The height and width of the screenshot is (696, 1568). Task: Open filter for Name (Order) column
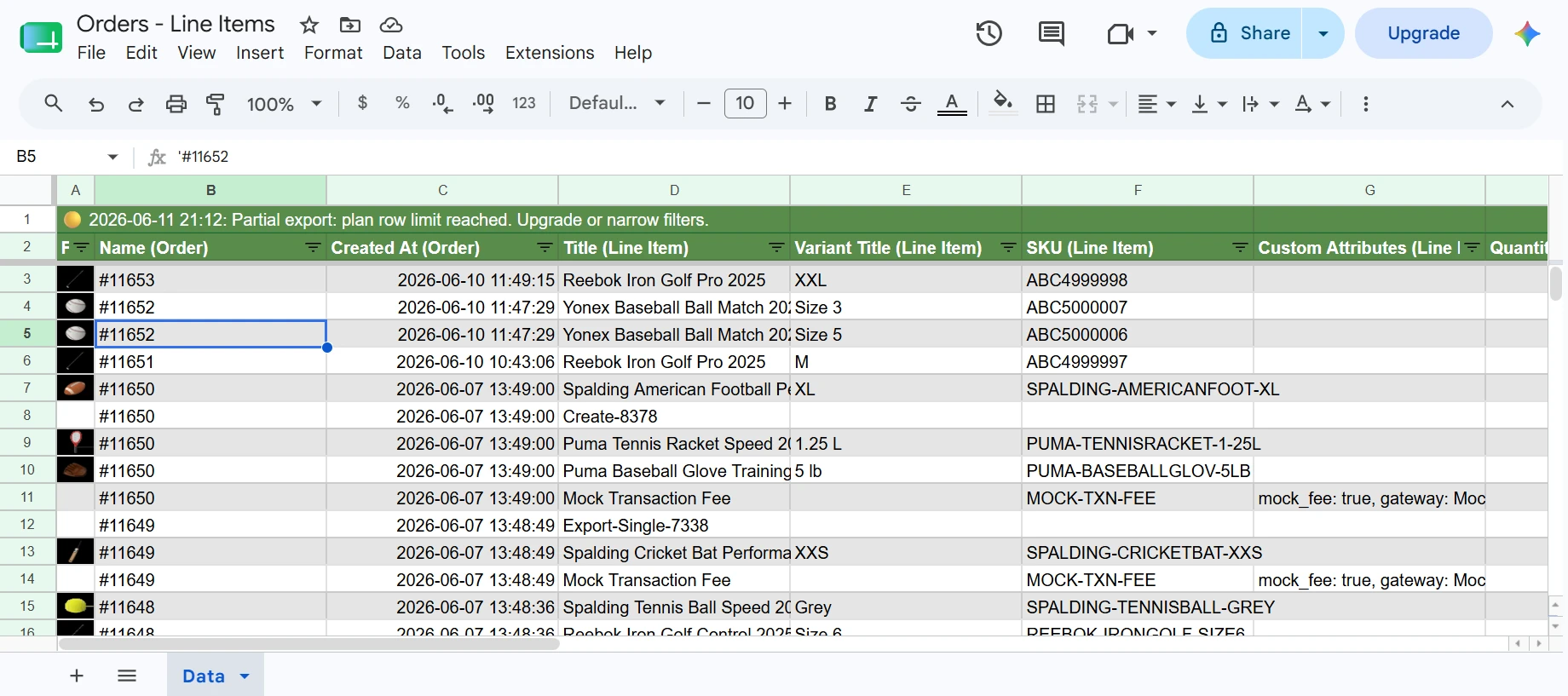pos(314,248)
